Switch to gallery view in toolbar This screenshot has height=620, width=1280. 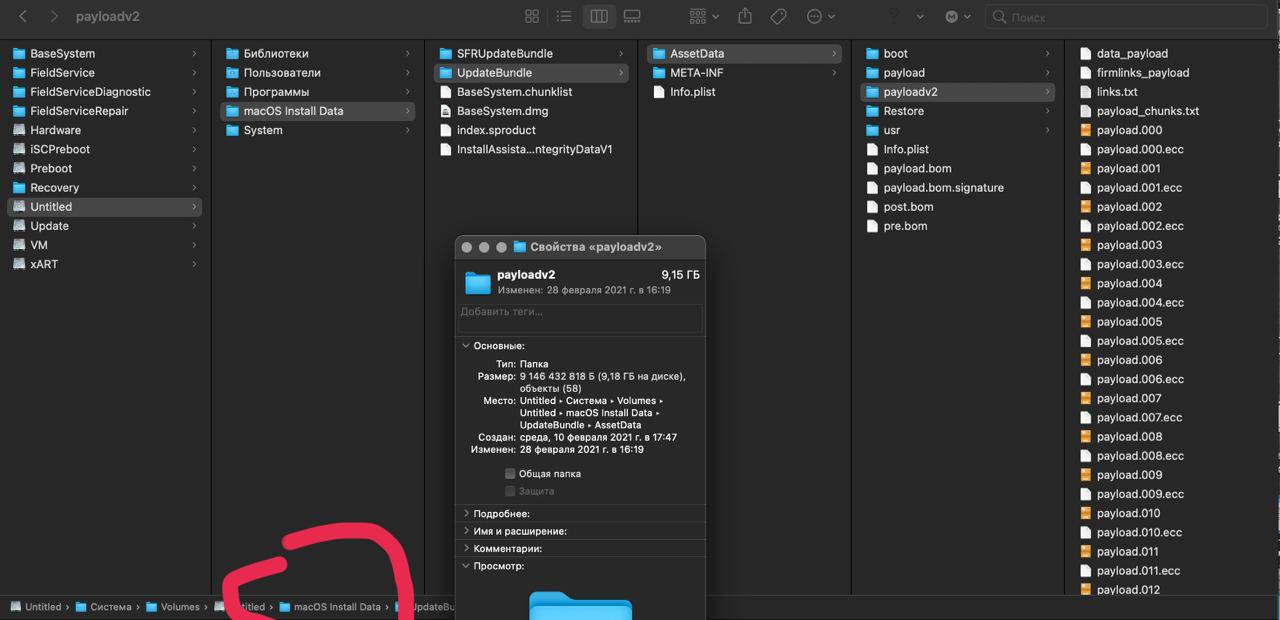click(x=632, y=17)
